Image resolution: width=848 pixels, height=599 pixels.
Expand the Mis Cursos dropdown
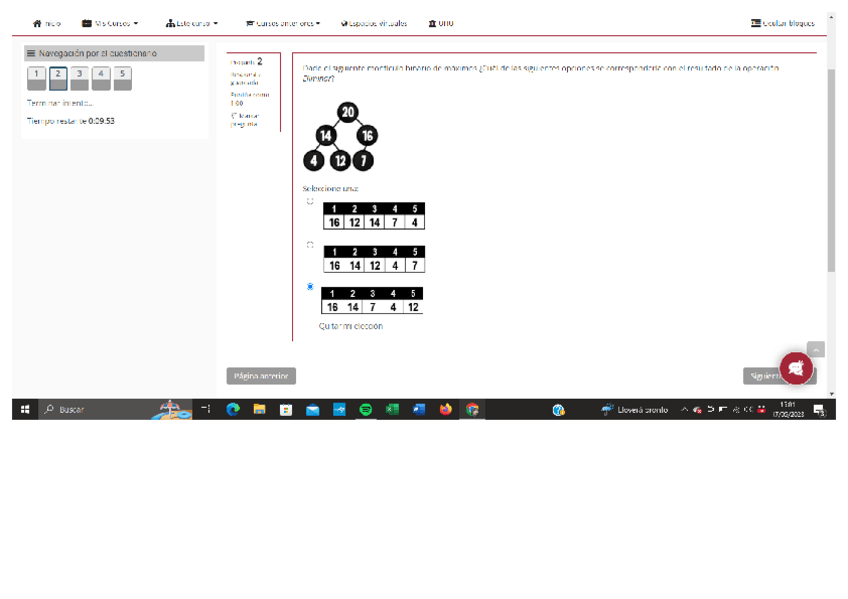click(110, 23)
